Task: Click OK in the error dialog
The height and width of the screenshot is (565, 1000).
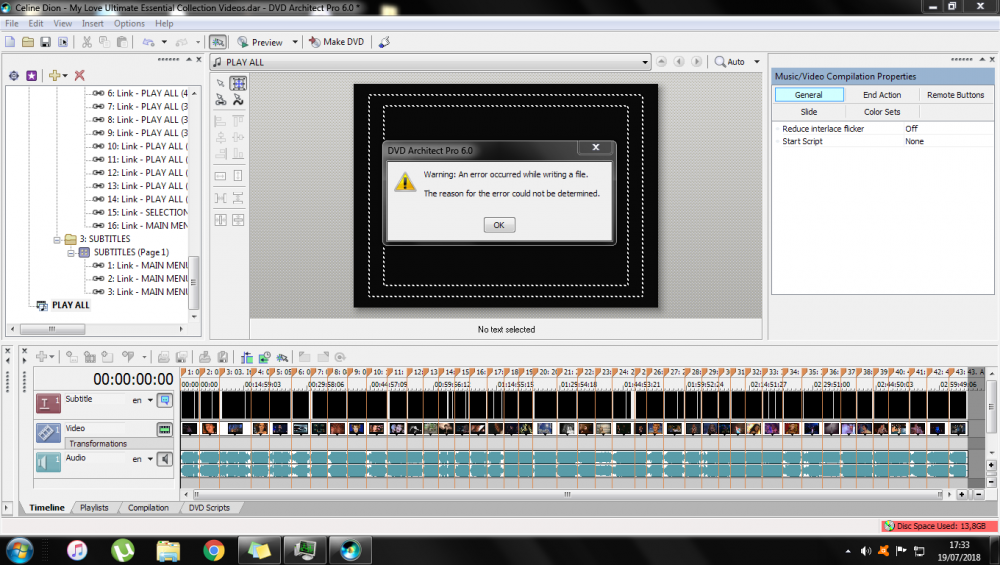Action: (498, 225)
